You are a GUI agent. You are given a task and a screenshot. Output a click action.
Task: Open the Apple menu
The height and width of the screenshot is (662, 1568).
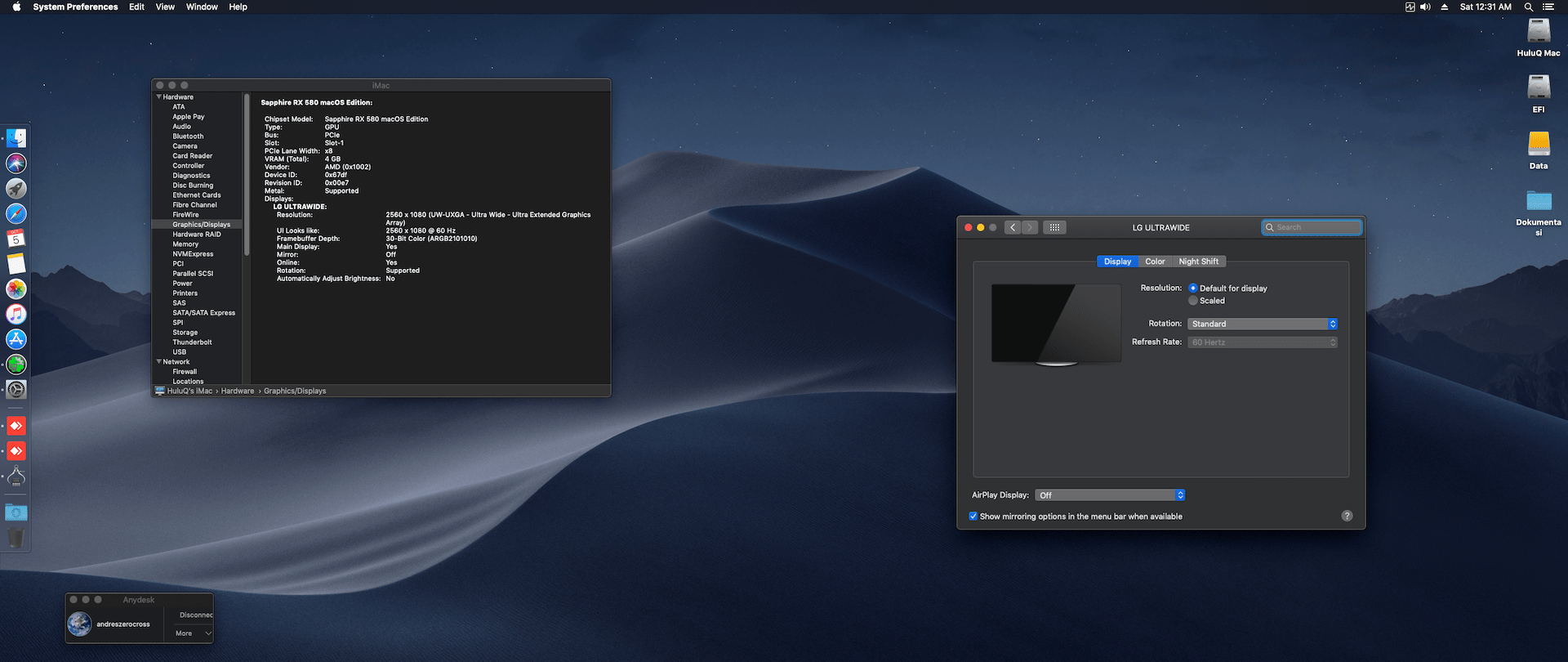tap(16, 7)
